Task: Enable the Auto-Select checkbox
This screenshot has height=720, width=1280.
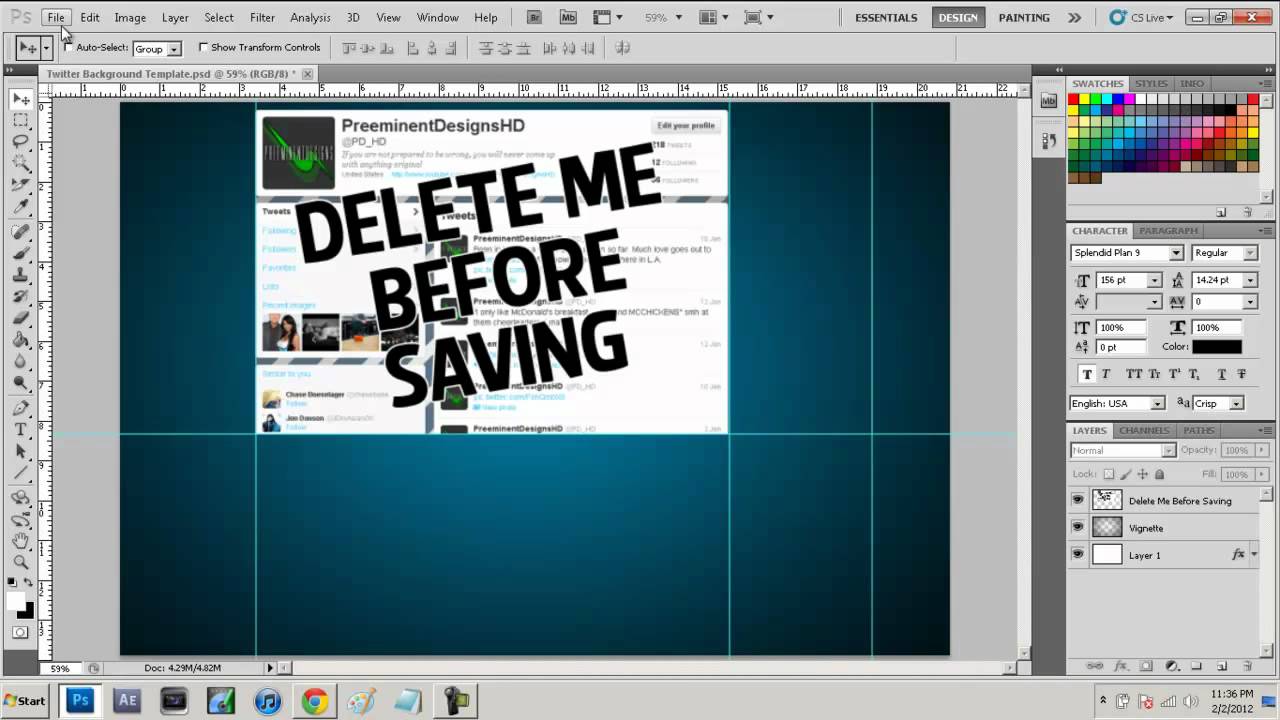Action: 68,47
